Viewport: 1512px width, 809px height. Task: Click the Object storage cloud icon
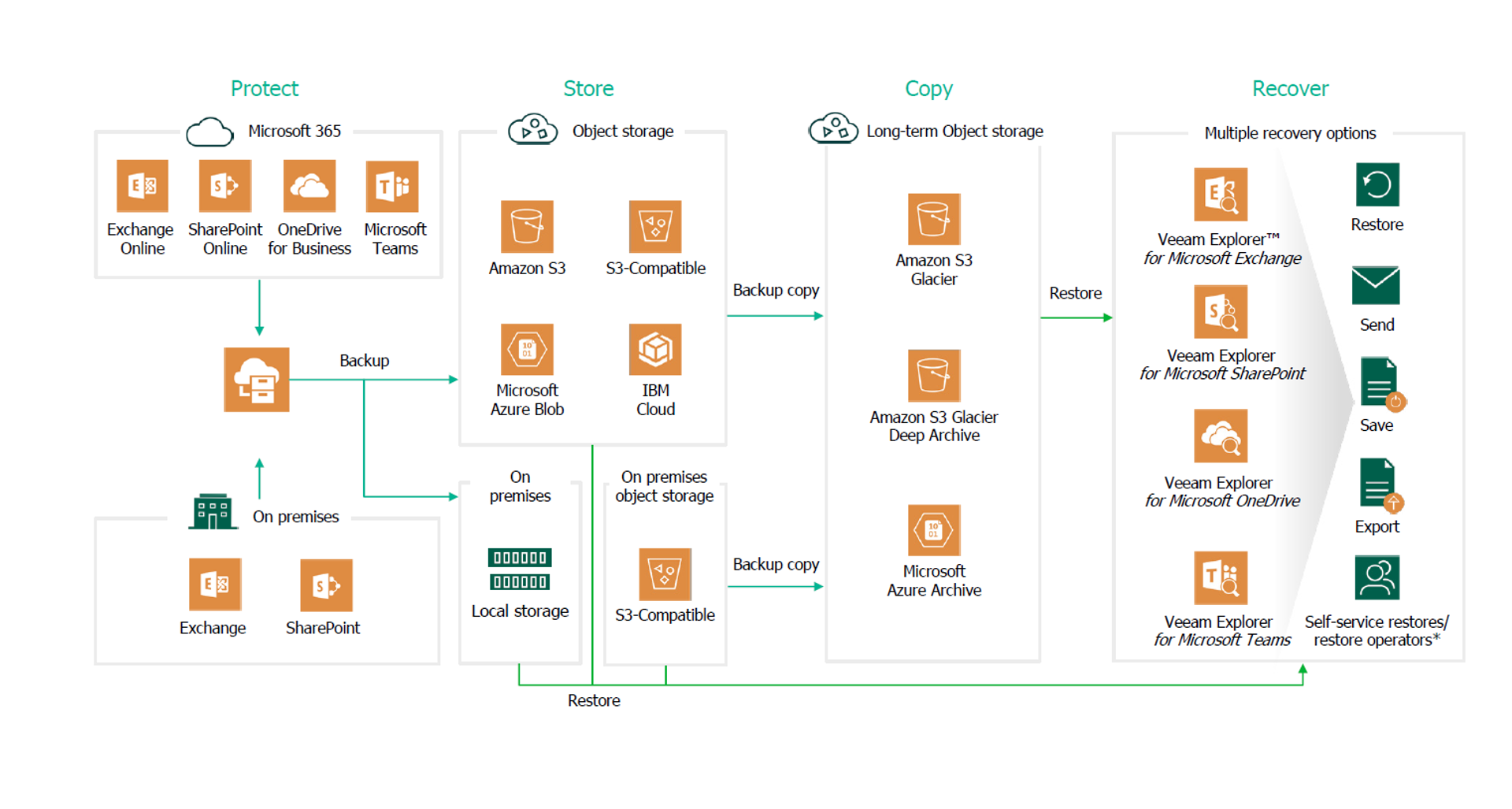pyautogui.click(x=533, y=128)
